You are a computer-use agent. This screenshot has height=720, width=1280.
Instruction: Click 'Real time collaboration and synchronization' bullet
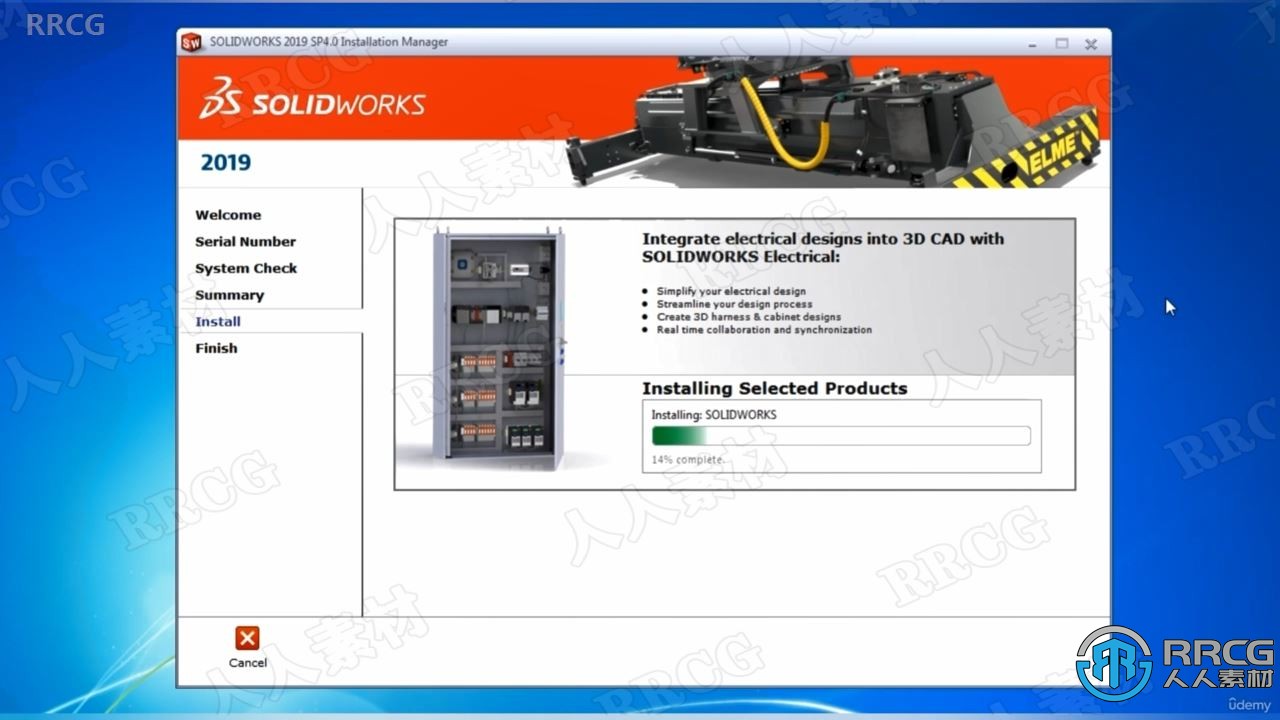click(x=764, y=329)
